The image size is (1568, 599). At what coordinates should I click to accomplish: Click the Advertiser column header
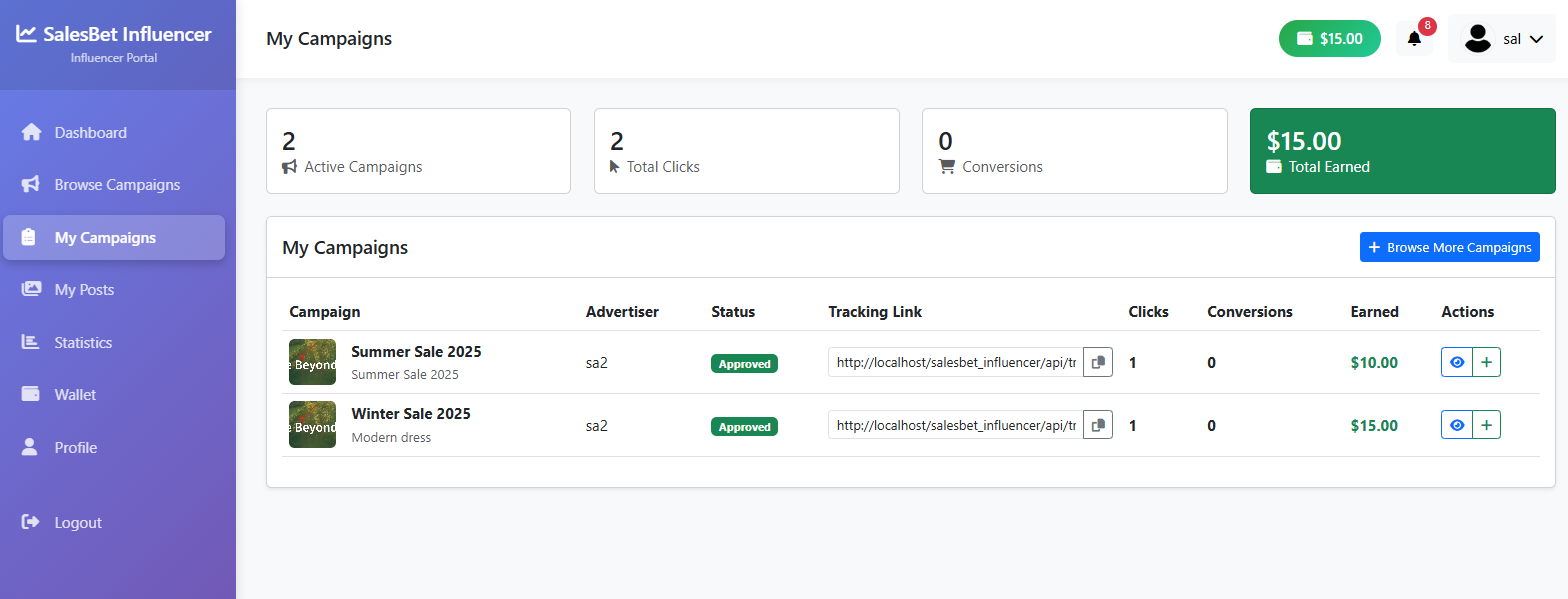[x=622, y=312]
